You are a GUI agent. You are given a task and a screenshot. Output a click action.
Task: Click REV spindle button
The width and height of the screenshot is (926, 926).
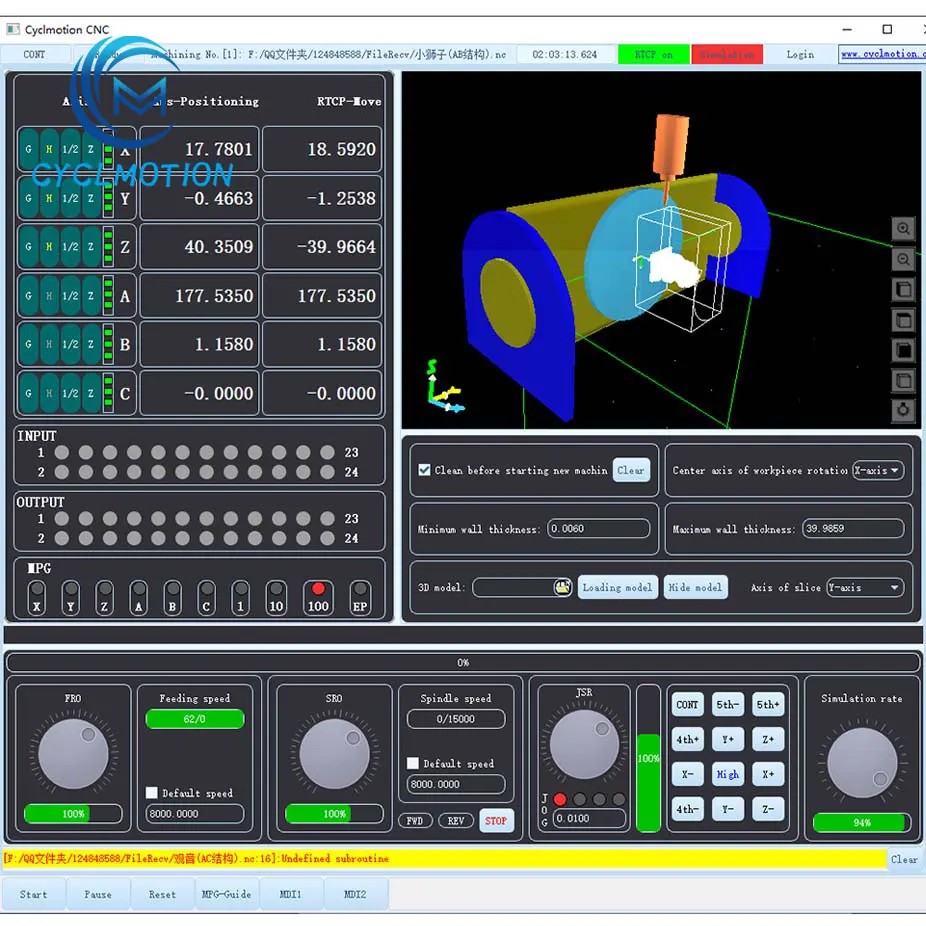point(456,820)
